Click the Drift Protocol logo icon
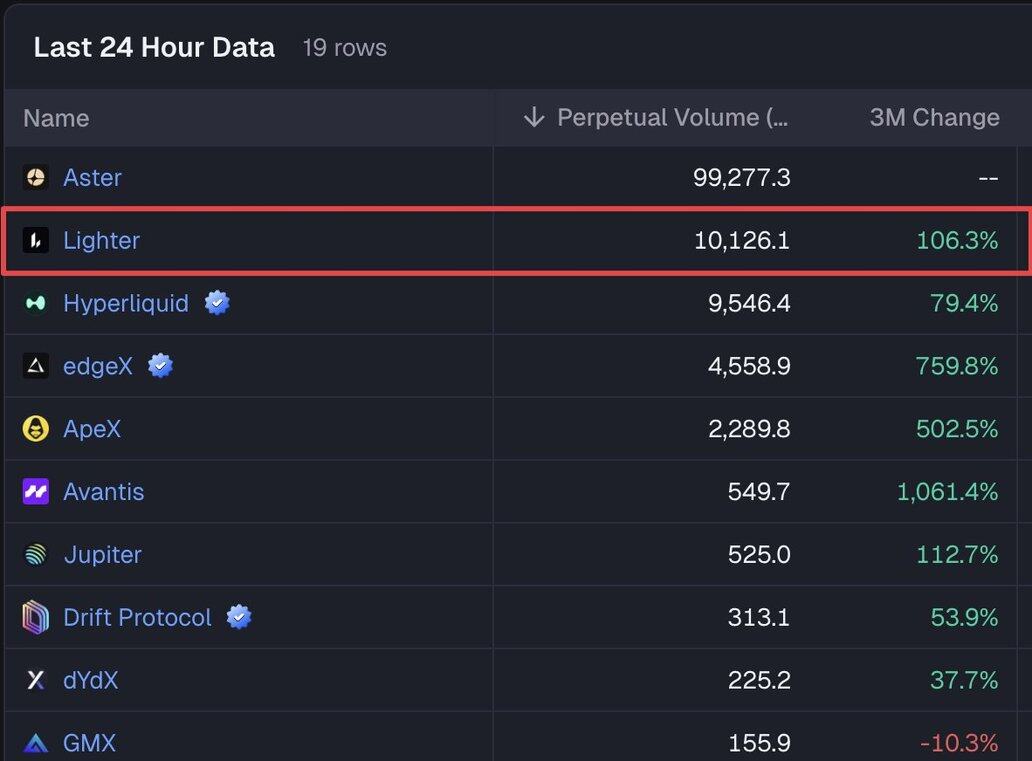 point(36,618)
